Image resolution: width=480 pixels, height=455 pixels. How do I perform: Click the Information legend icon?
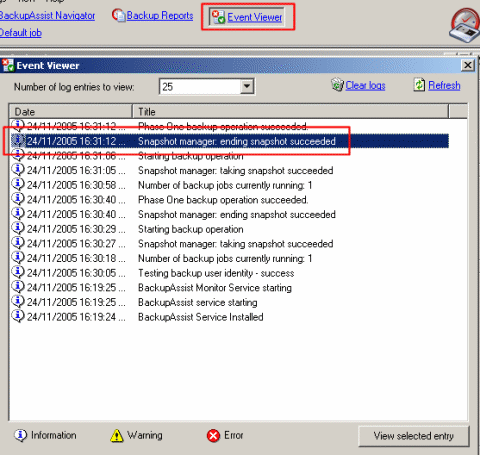pyautogui.click(x=21, y=435)
